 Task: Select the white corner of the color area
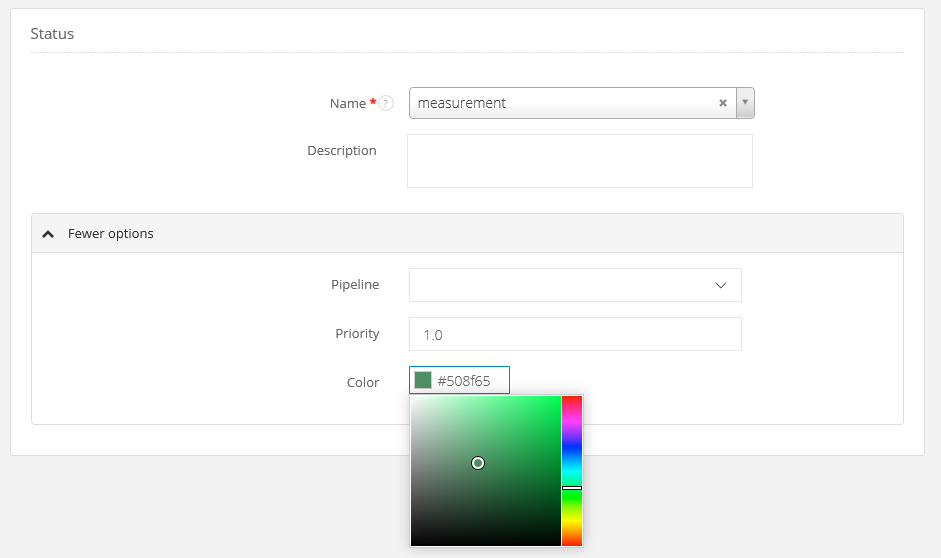click(x=413, y=398)
